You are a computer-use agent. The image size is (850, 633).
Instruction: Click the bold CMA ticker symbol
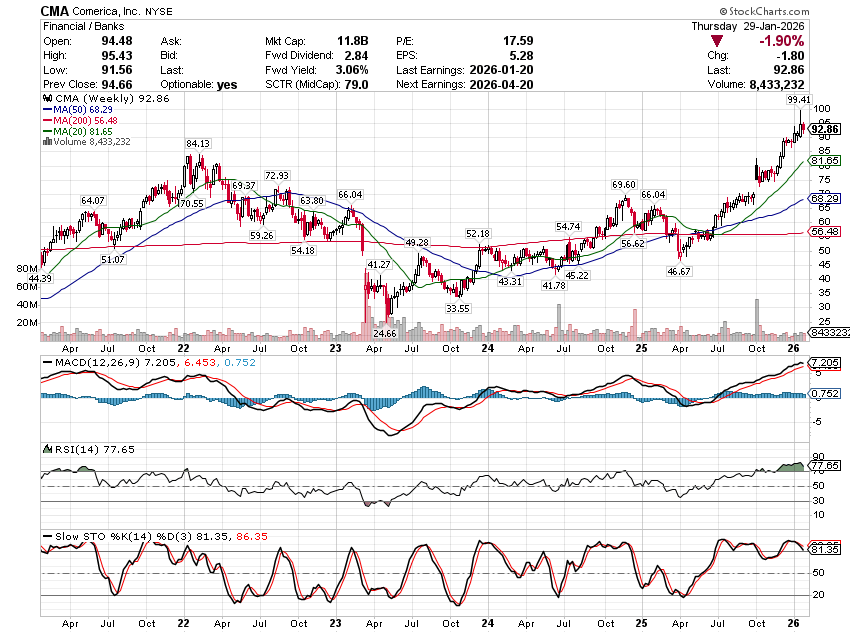click(55, 10)
